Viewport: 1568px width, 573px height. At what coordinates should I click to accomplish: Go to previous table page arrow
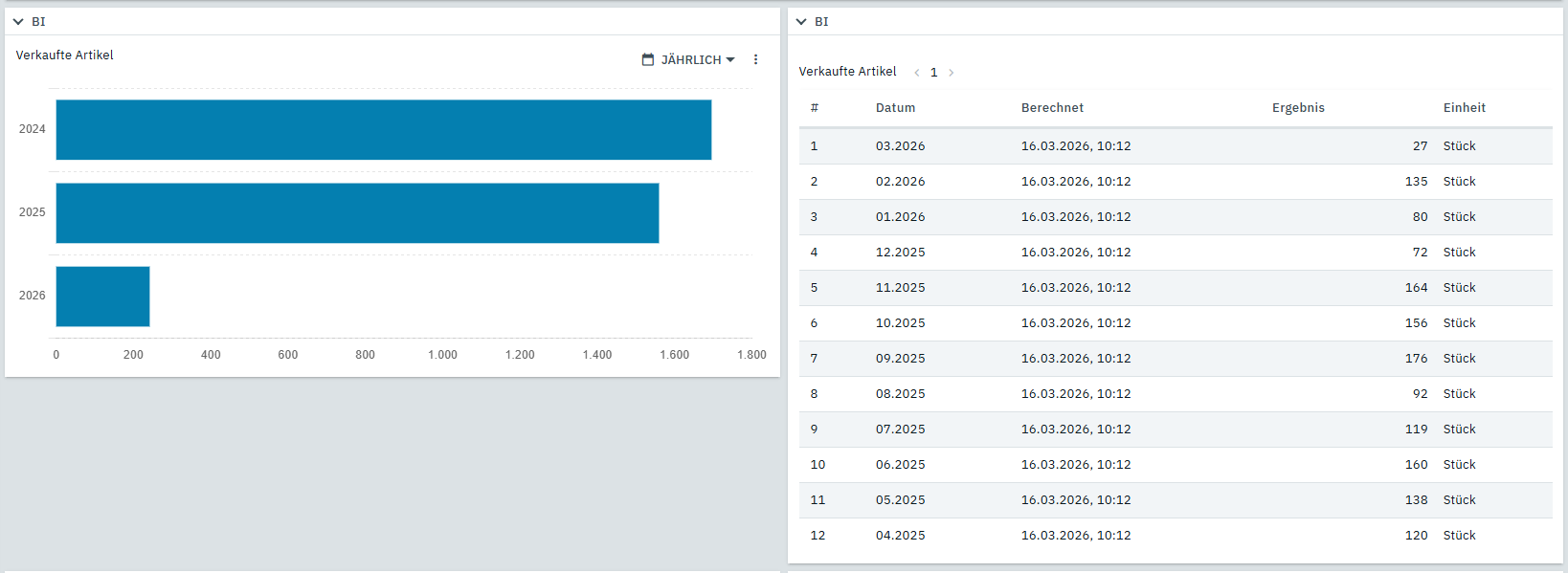[x=917, y=73]
